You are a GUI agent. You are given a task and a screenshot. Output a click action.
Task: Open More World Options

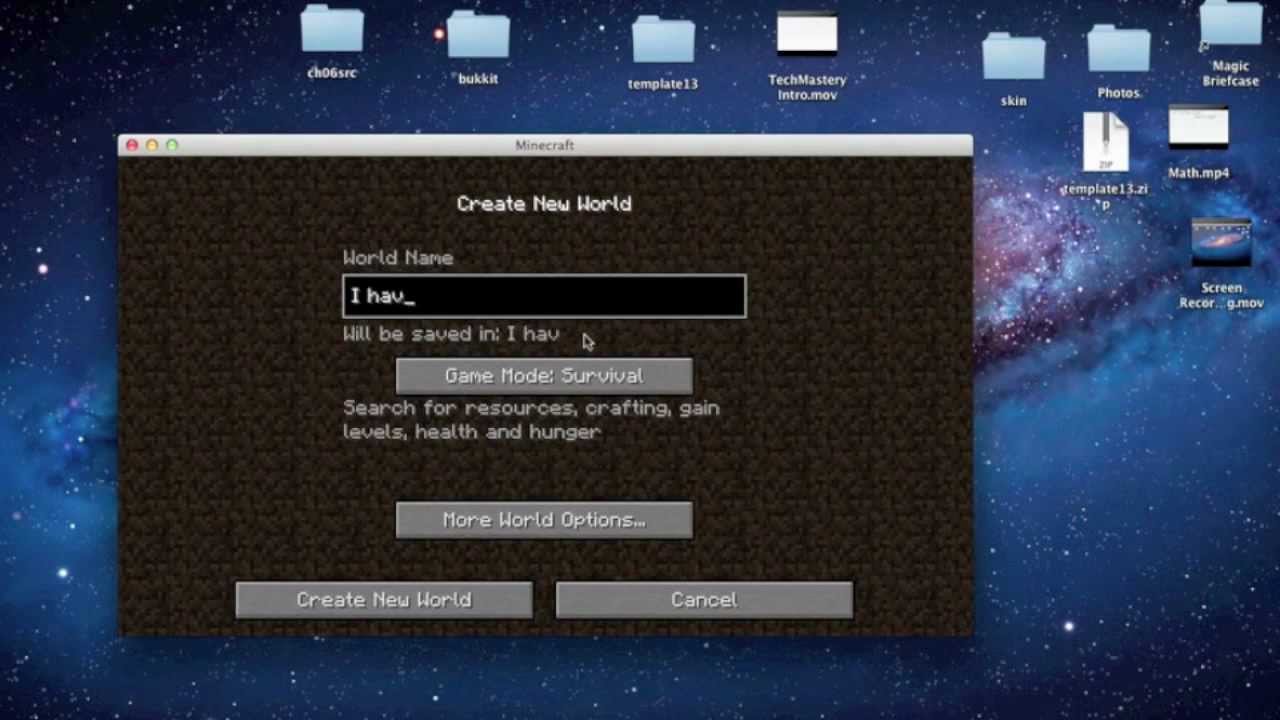pyautogui.click(x=544, y=520)
